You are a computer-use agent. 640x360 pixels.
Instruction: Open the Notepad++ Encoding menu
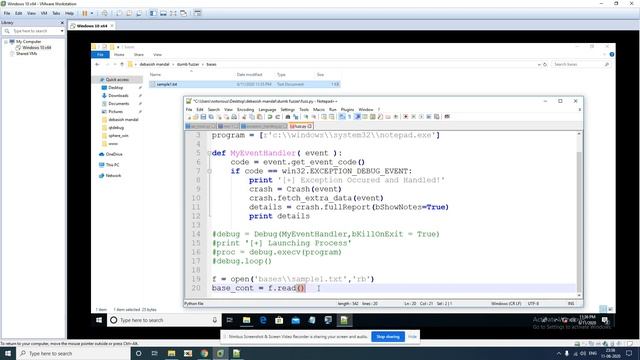pyautogui.click(x=245, y=109)
